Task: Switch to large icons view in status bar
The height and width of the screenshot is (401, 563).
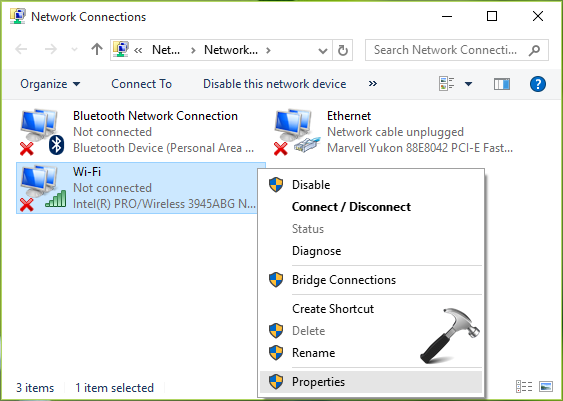Action: pos(545,387)
